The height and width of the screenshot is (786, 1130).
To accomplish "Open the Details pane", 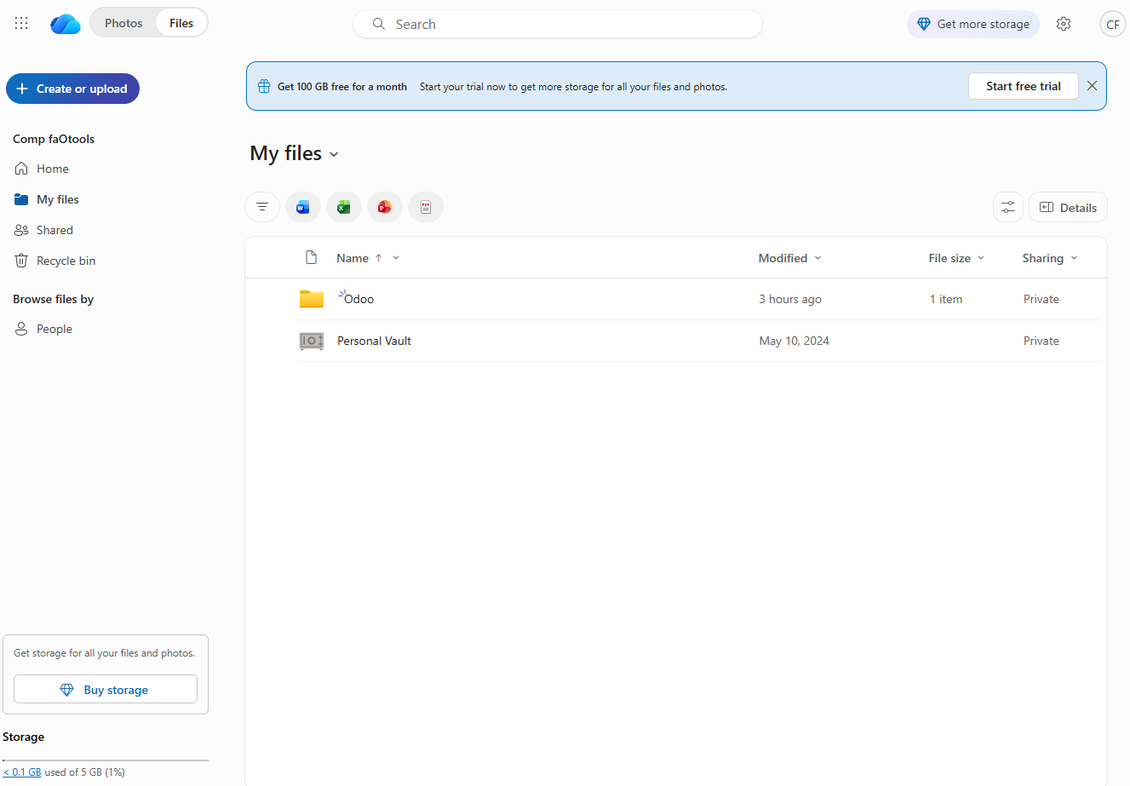I will (1068, 207).
